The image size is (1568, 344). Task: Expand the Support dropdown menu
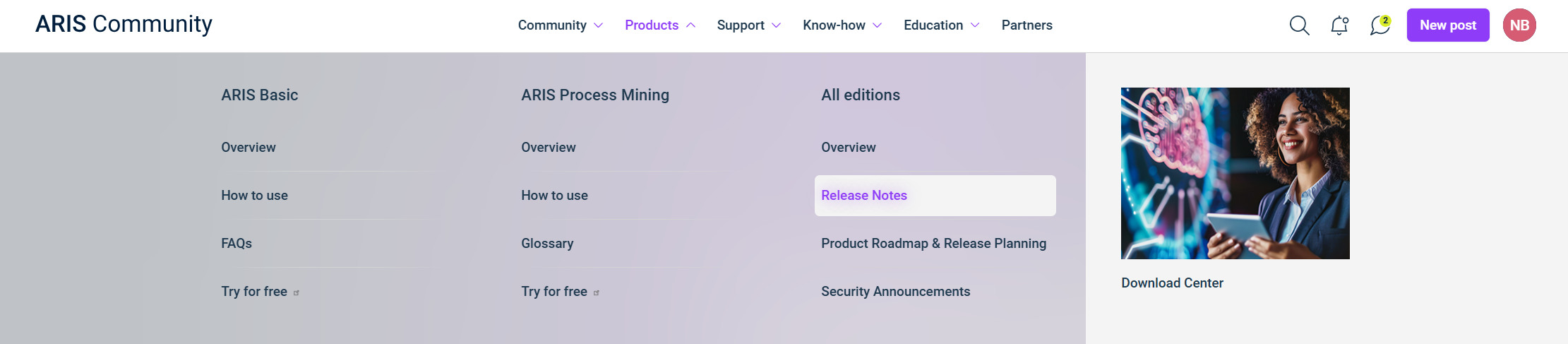(x=749, y=25)
